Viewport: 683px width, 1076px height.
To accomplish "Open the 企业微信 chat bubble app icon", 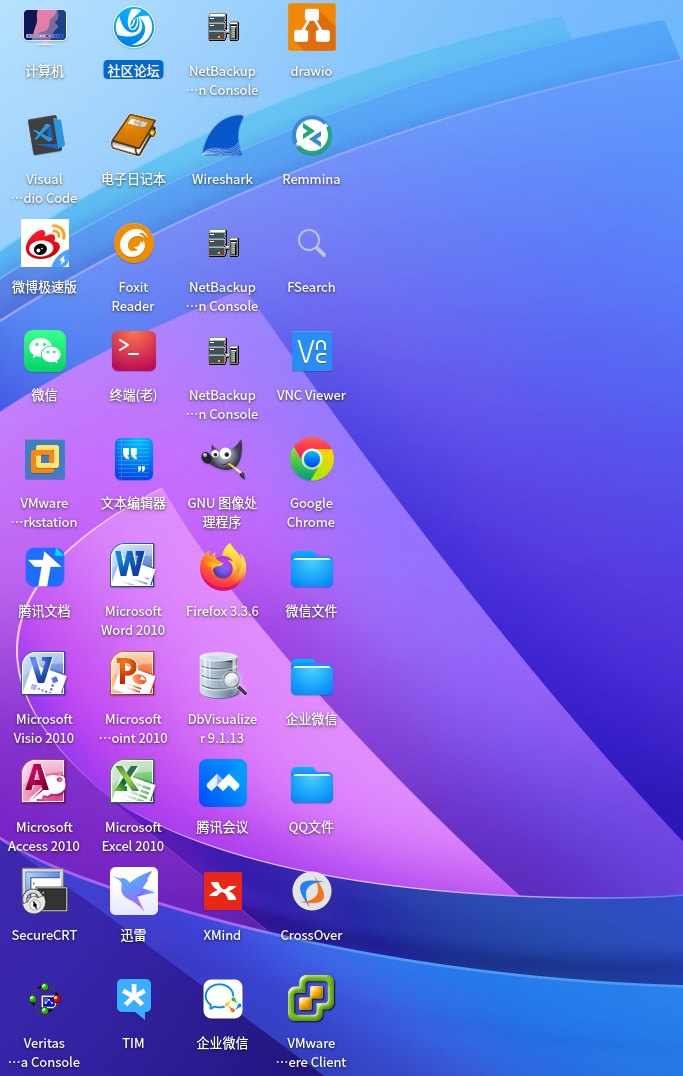I will [x=222, y=999].
